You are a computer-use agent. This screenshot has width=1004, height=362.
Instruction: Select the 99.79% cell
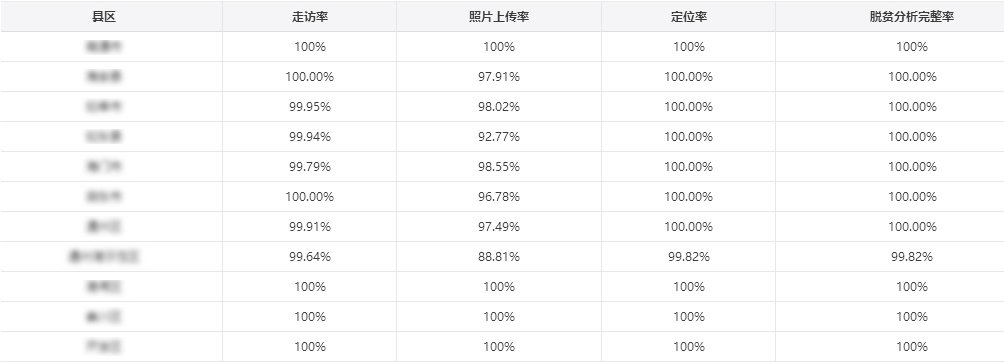[x=310, y=167]
